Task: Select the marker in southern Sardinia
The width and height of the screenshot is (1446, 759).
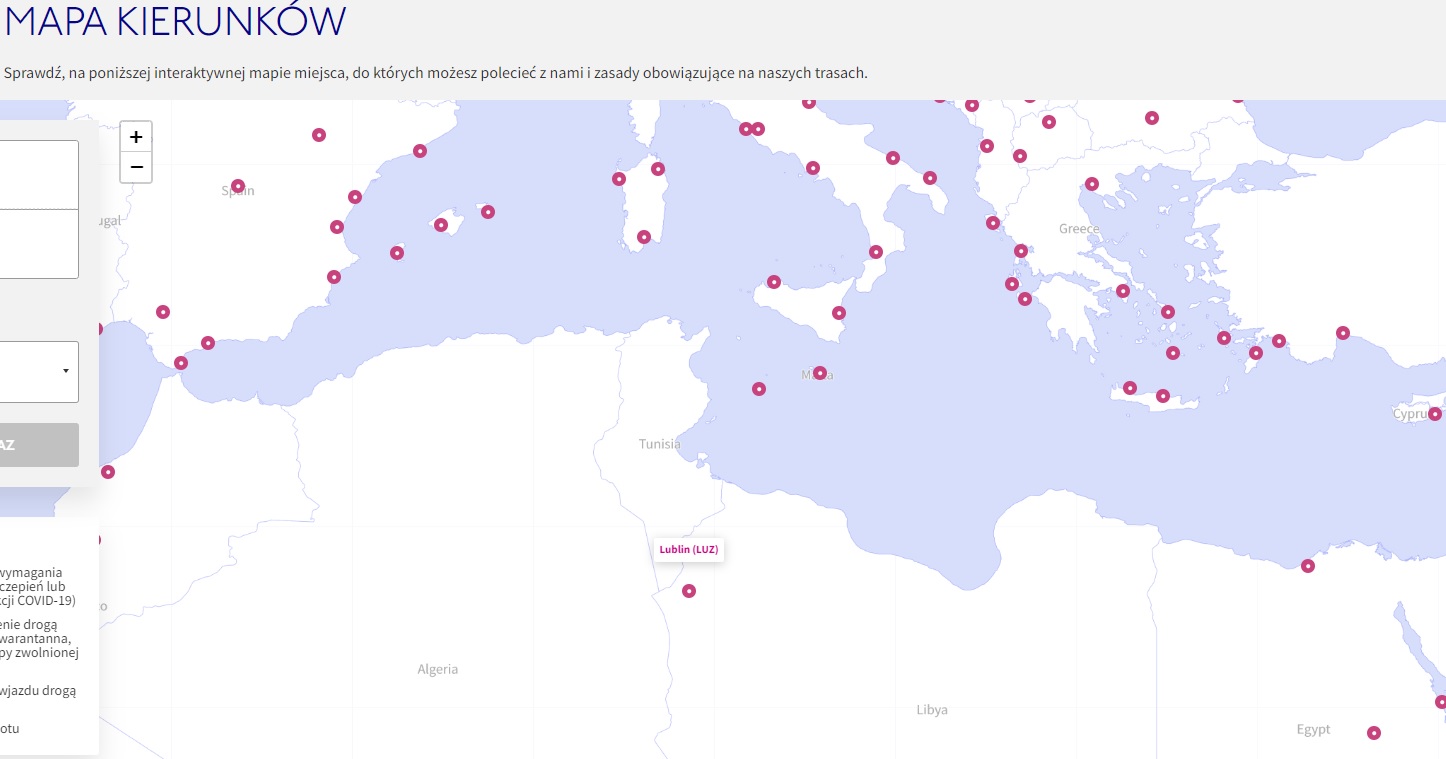Action: (x=644, y=237)
